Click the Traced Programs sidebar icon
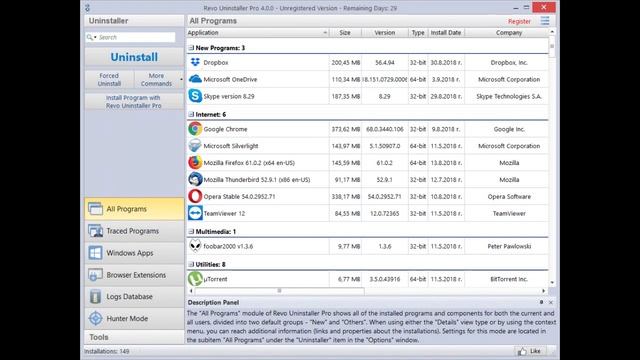640x360 pixels. [96, 231]
